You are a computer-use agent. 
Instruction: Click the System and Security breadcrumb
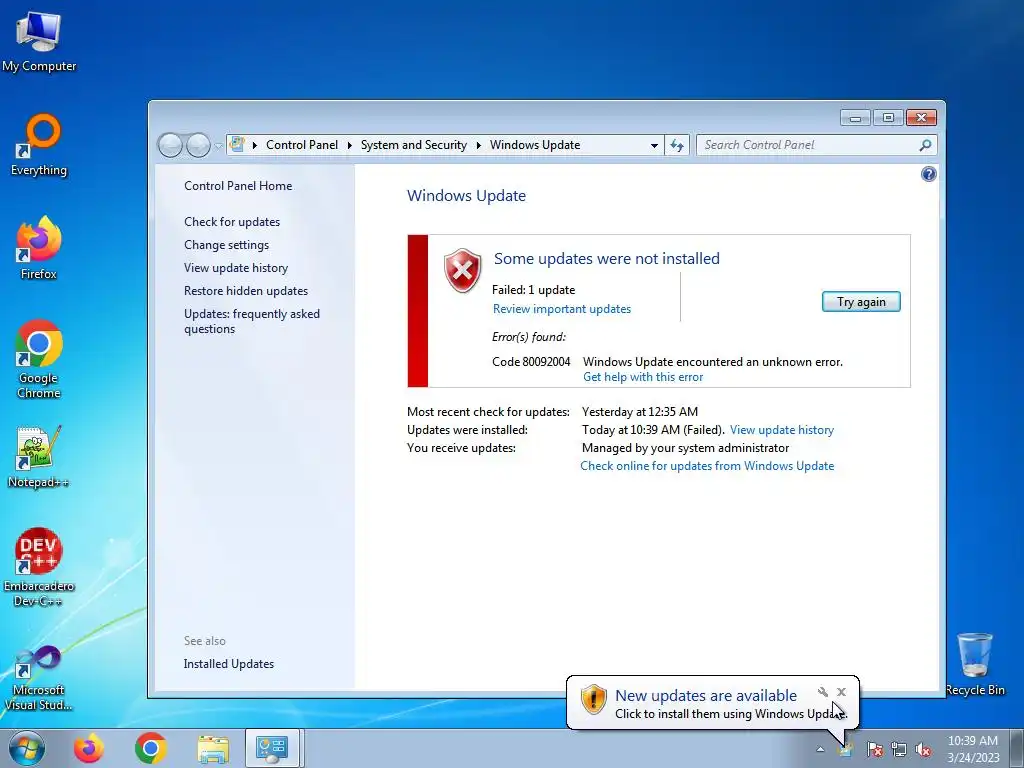pyautogui.click(x=413, y=145)
